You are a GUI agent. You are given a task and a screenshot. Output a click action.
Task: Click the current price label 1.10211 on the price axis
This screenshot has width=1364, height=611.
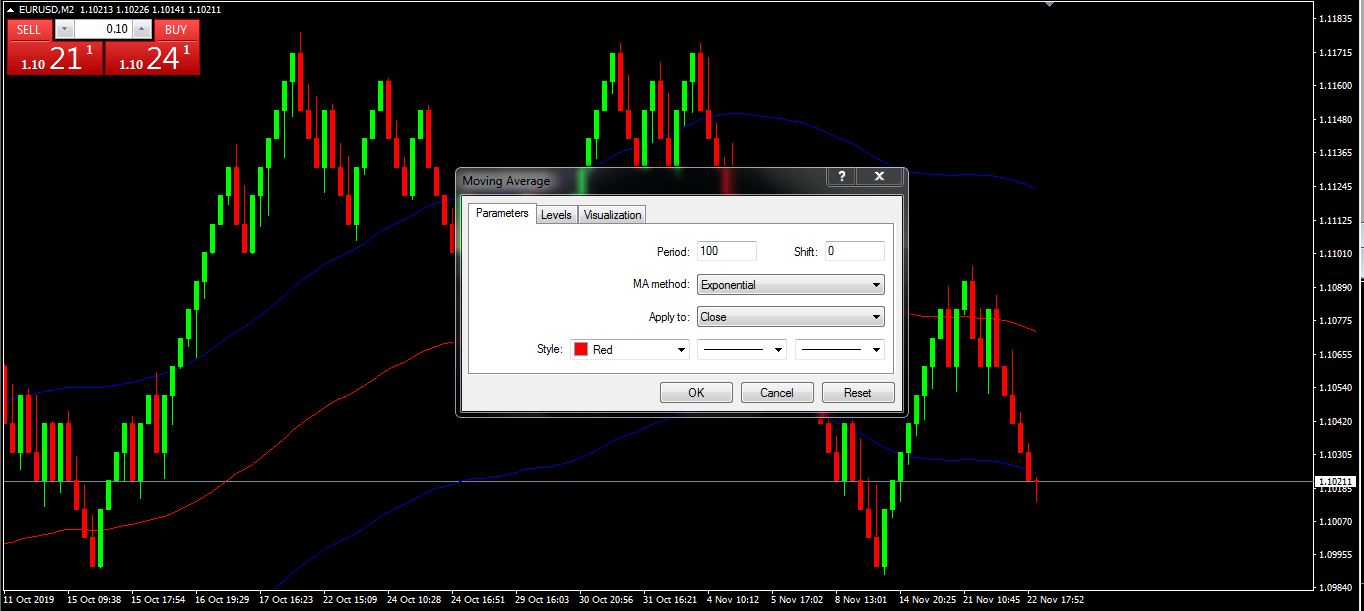(1335, 482)
